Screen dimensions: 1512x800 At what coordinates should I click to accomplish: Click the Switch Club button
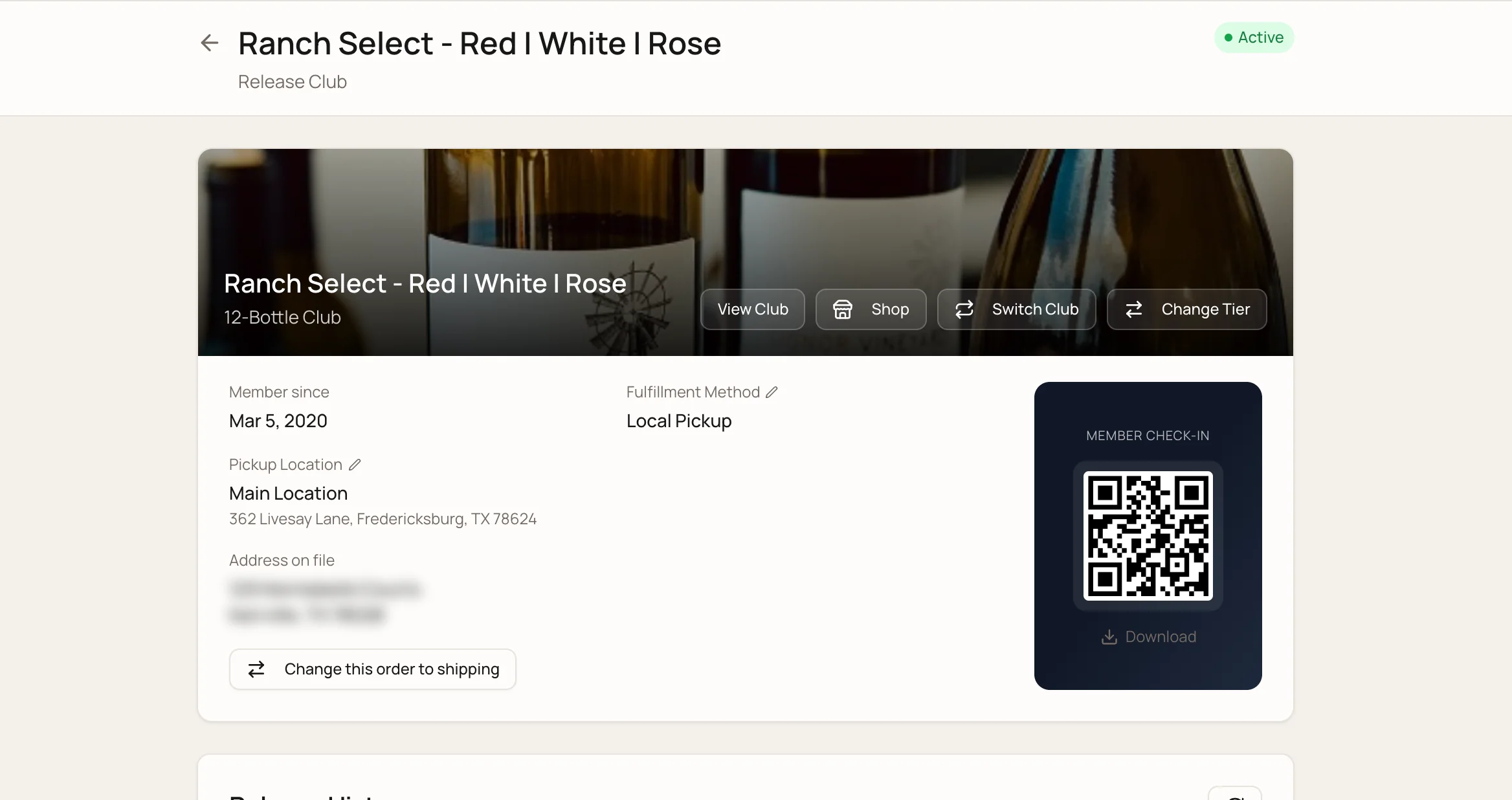(1017, 309)
